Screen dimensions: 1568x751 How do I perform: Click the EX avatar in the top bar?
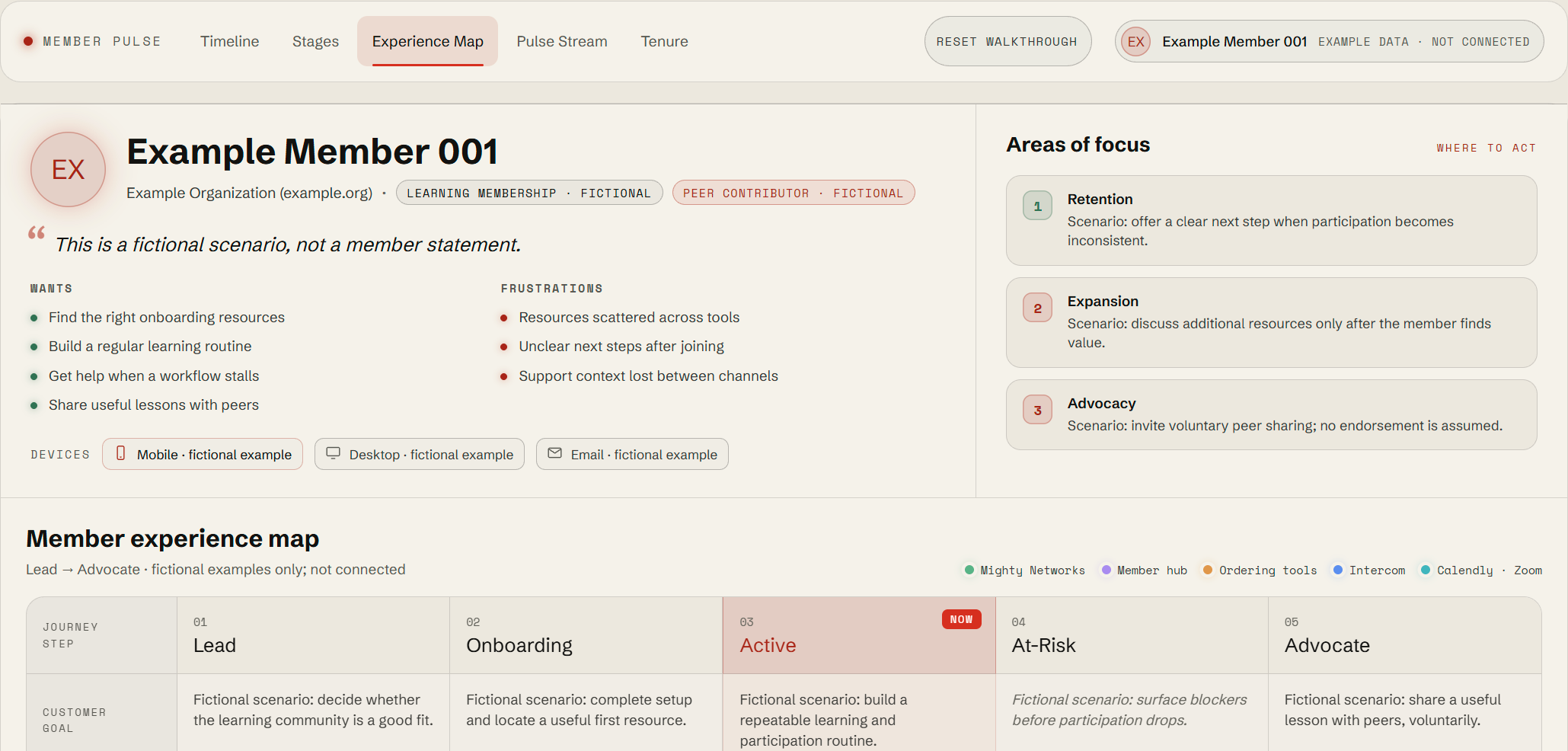point(1136,41)
